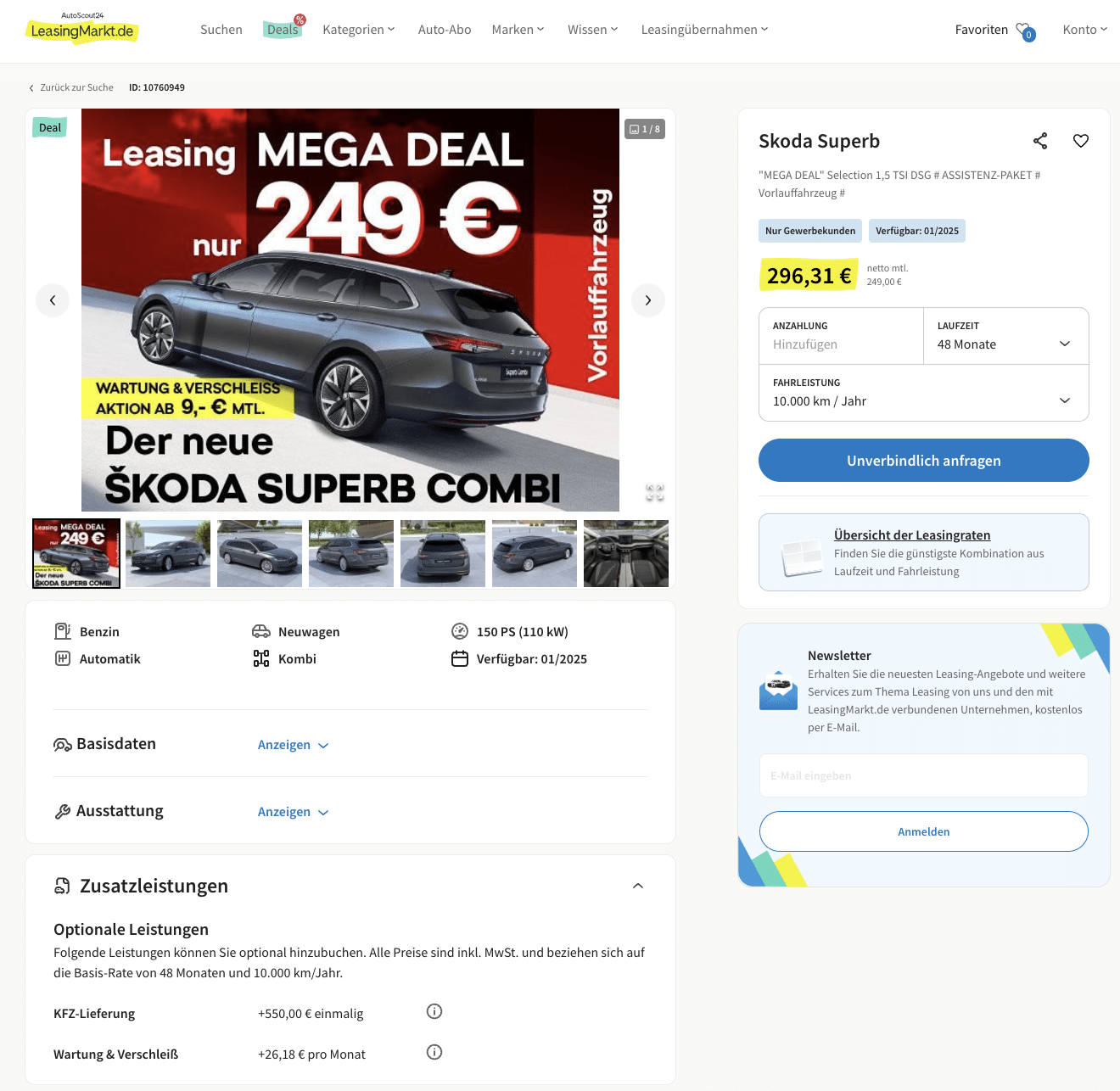Expand Ausstattung via Anzeigen
This screenshot has width=1120, height=1091.
[293, 812]
